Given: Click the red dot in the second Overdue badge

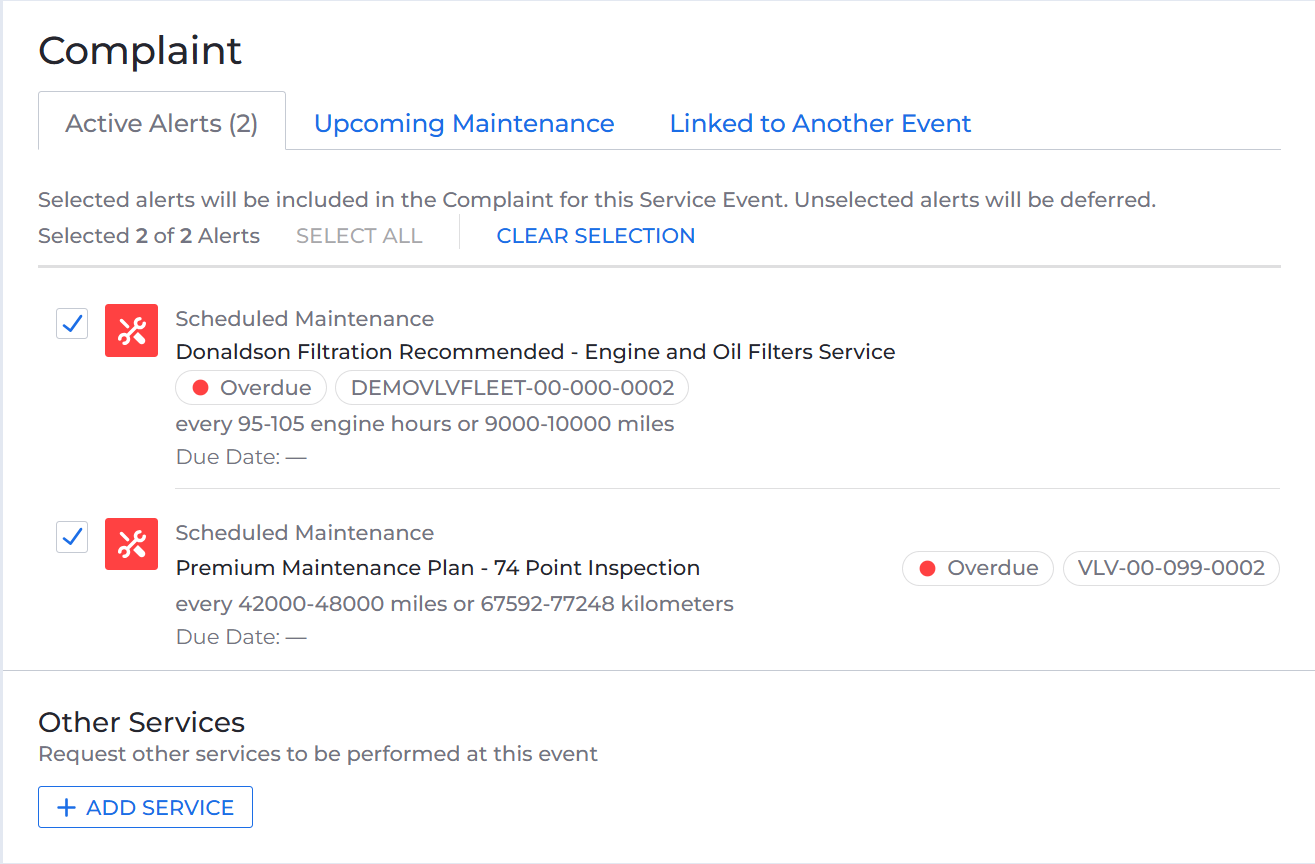Looking at the screenshot, I should tap(928, 568).
